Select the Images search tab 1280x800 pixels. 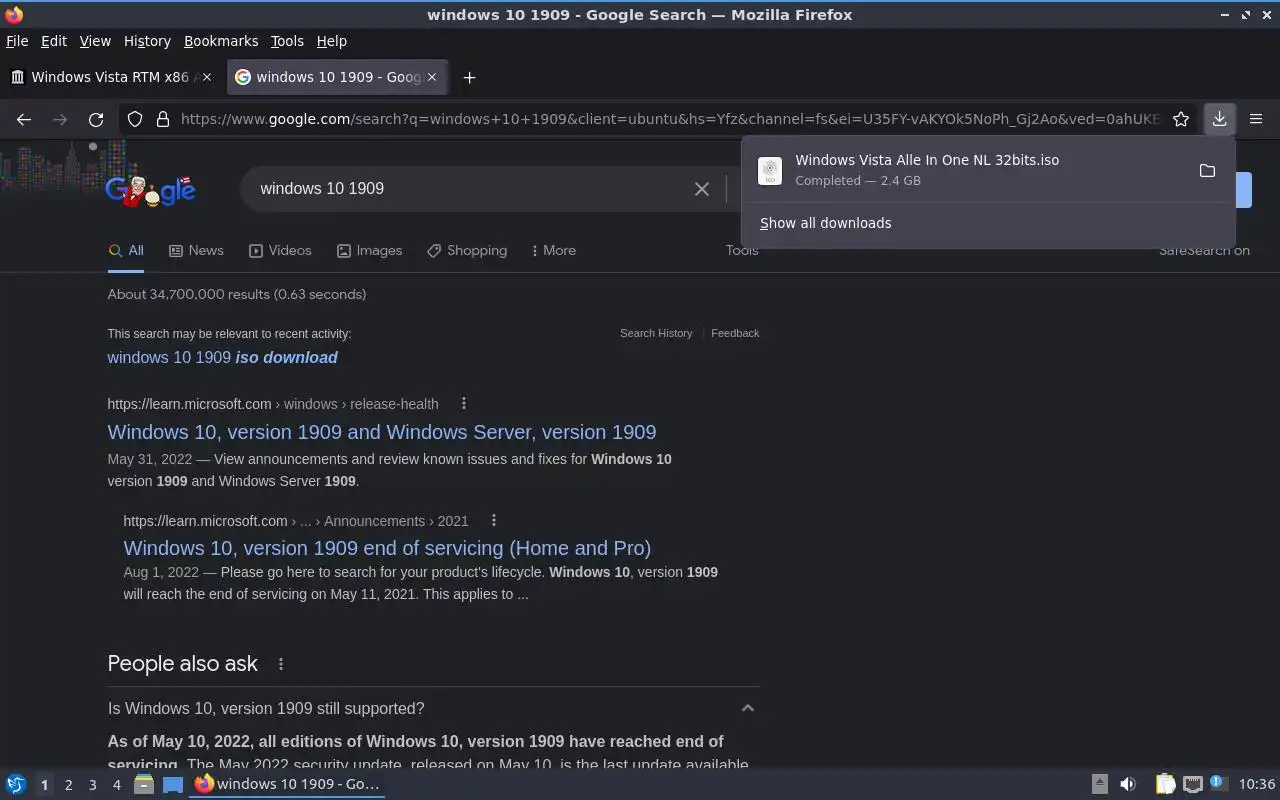coord(369,250)
